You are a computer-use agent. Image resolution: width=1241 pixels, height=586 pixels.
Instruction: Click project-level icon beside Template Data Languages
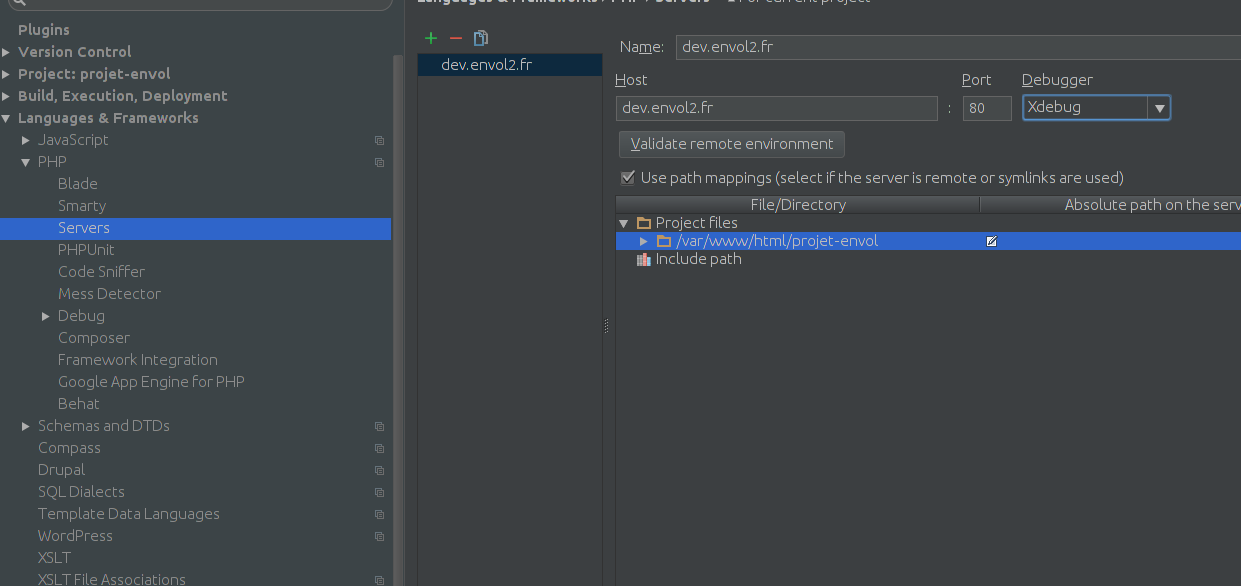point(379,514)
